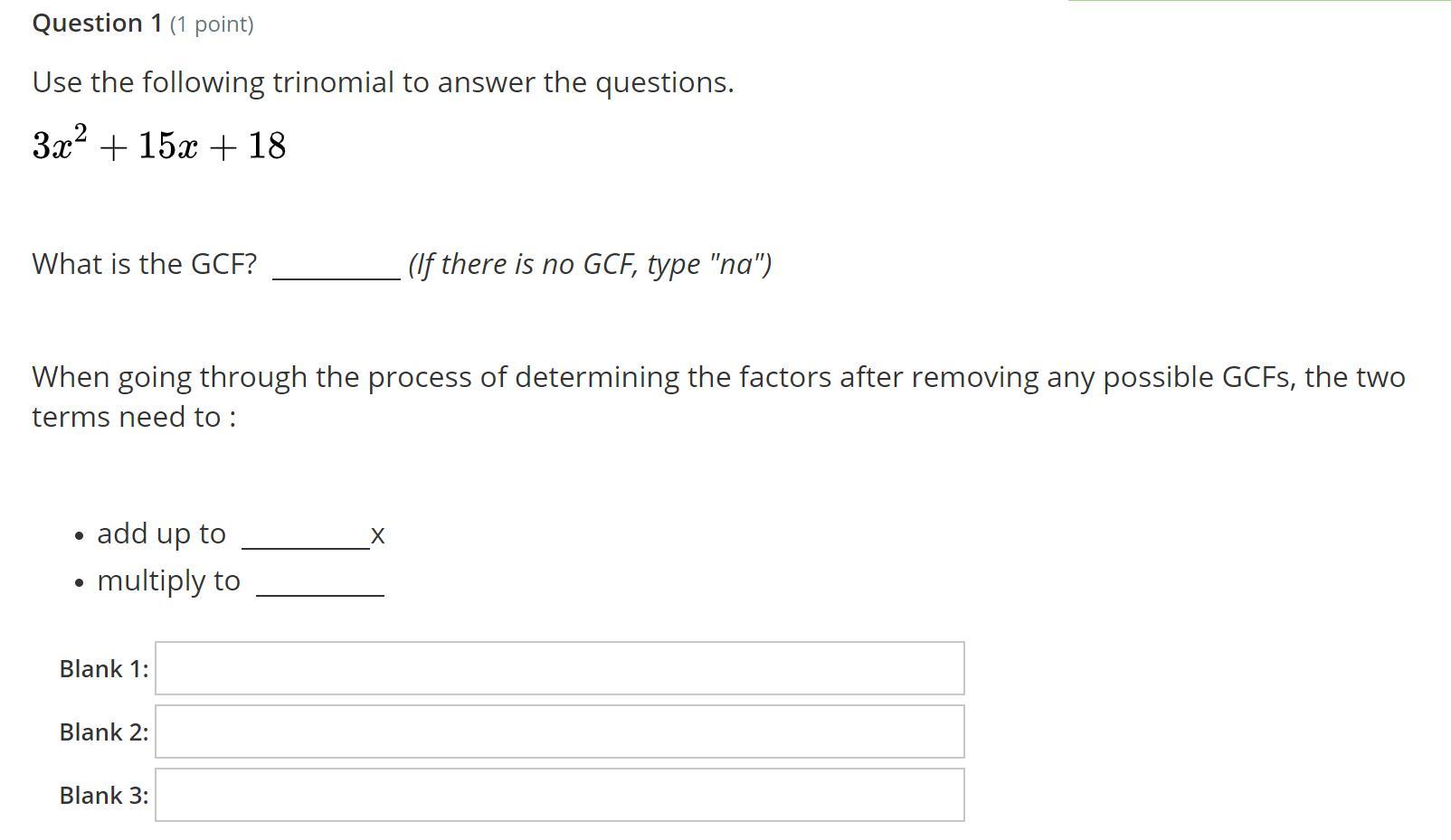Click the blank line after "add up to"
The height and width of the screenshot is (840, 1451).
(306, 539)
